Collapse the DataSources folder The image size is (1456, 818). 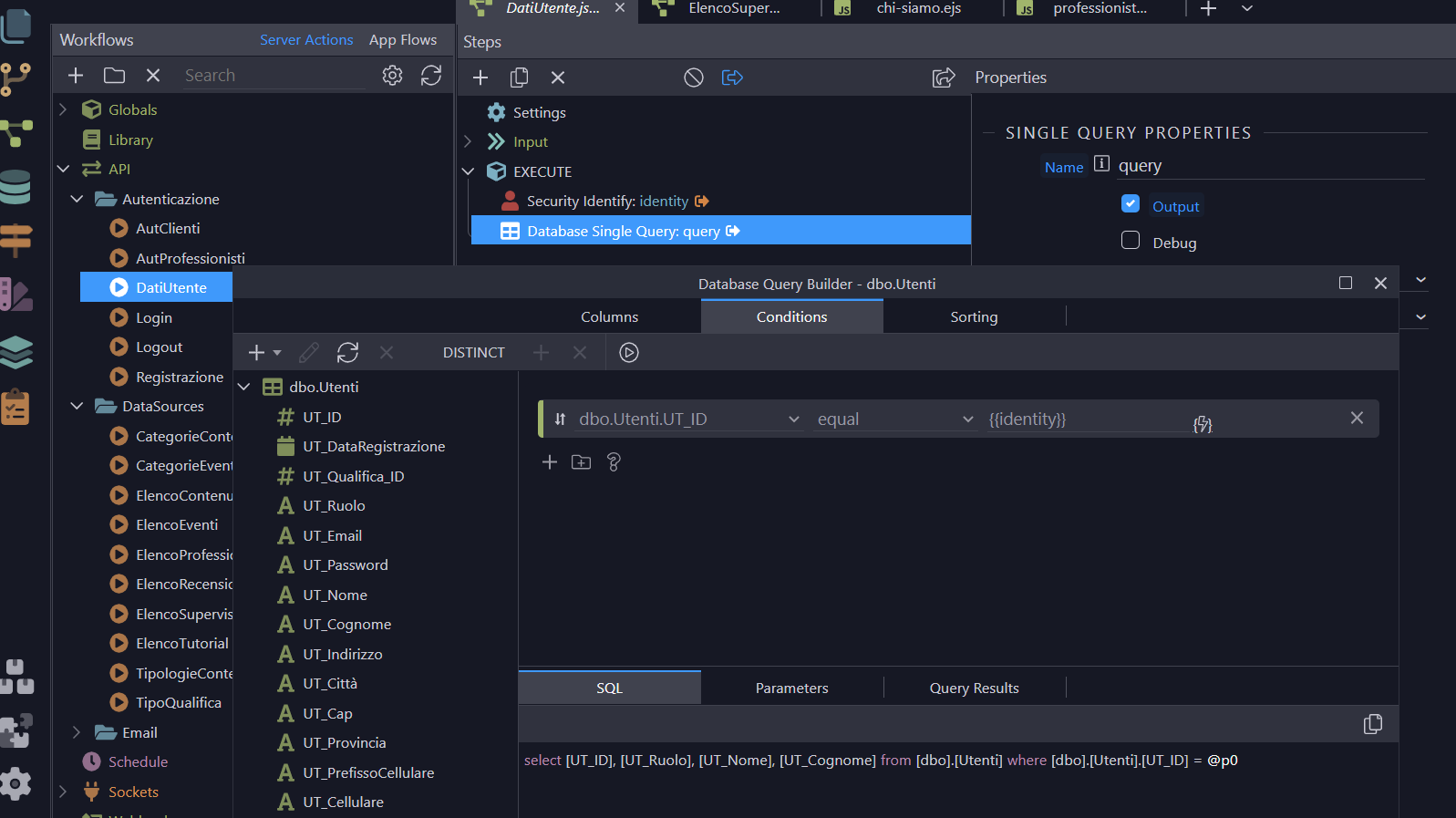pyautogui.click(x=77, y=406)
